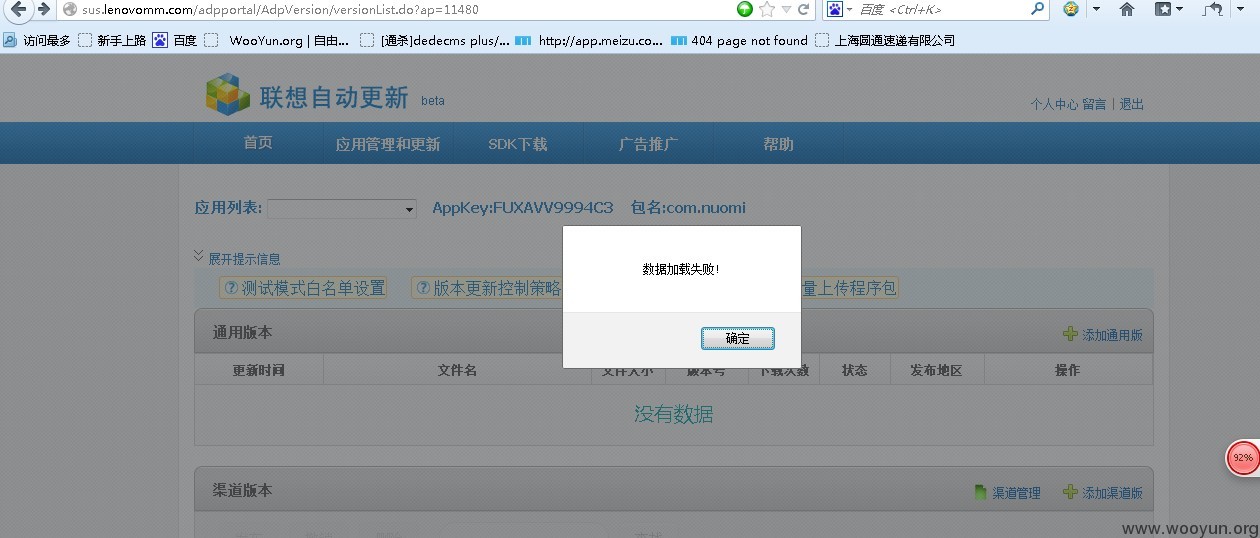Click the 操作 column header
This screenshot has width=1260, height=538.
tap(1068, 370)
